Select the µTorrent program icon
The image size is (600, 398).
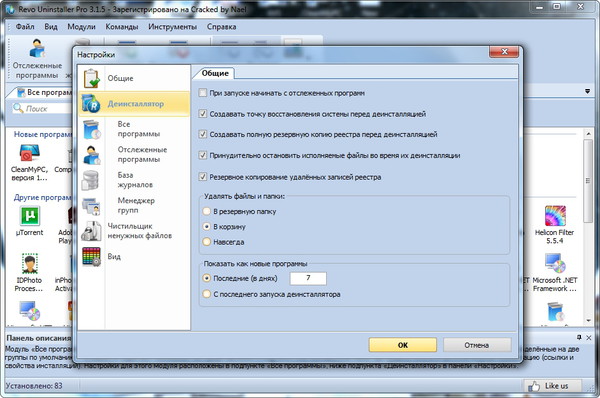tap(29, 216)
